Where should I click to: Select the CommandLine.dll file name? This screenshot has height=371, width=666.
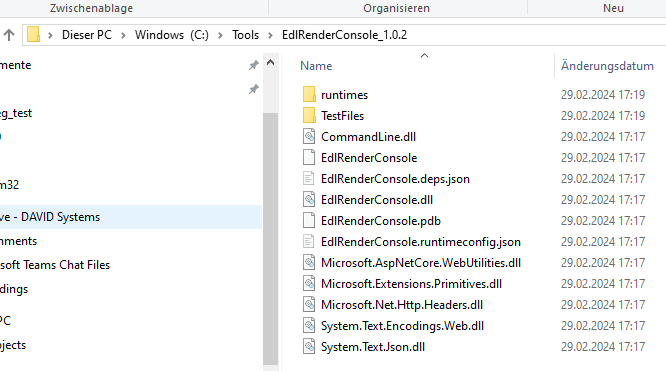coord(368,137)
